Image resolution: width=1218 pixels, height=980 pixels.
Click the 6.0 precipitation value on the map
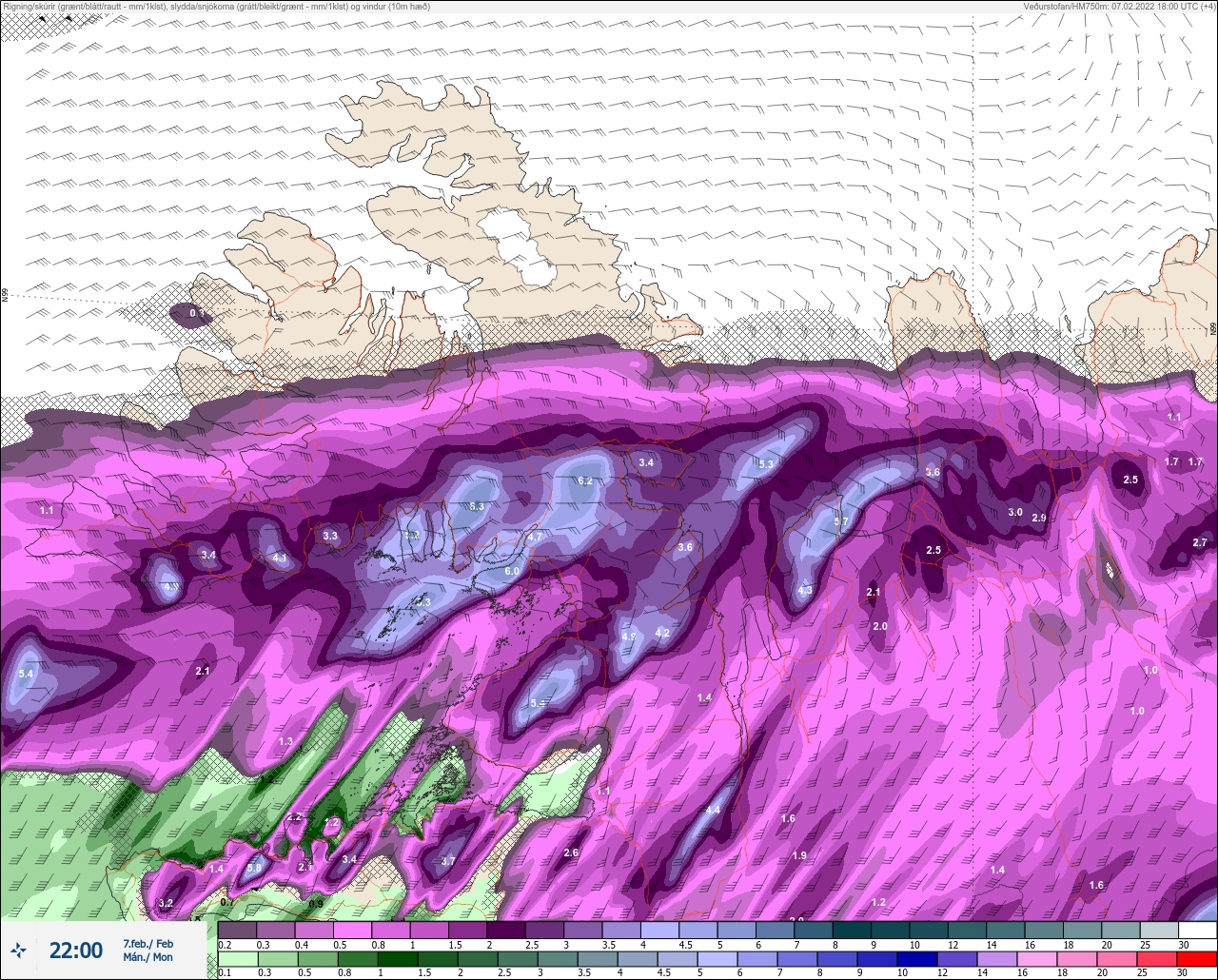[512, 571]
